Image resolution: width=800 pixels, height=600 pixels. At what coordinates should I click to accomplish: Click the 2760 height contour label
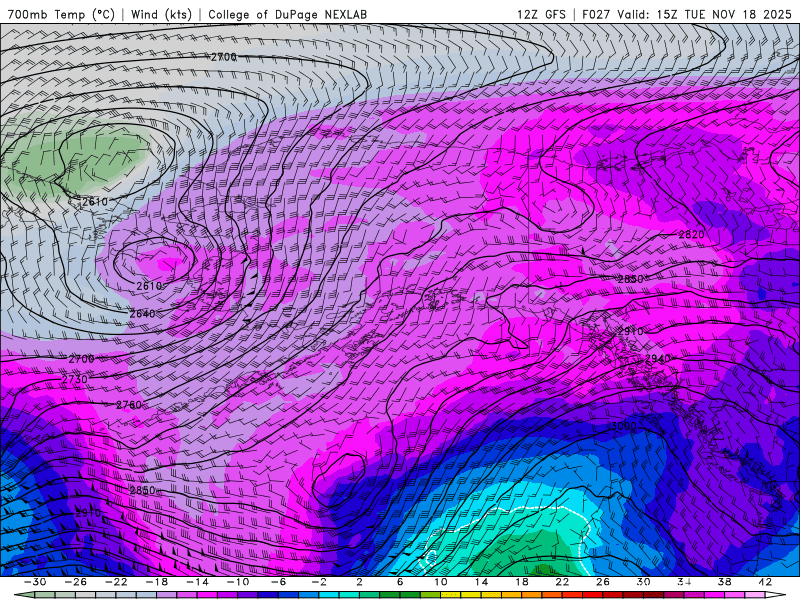(x=129, y=405)
